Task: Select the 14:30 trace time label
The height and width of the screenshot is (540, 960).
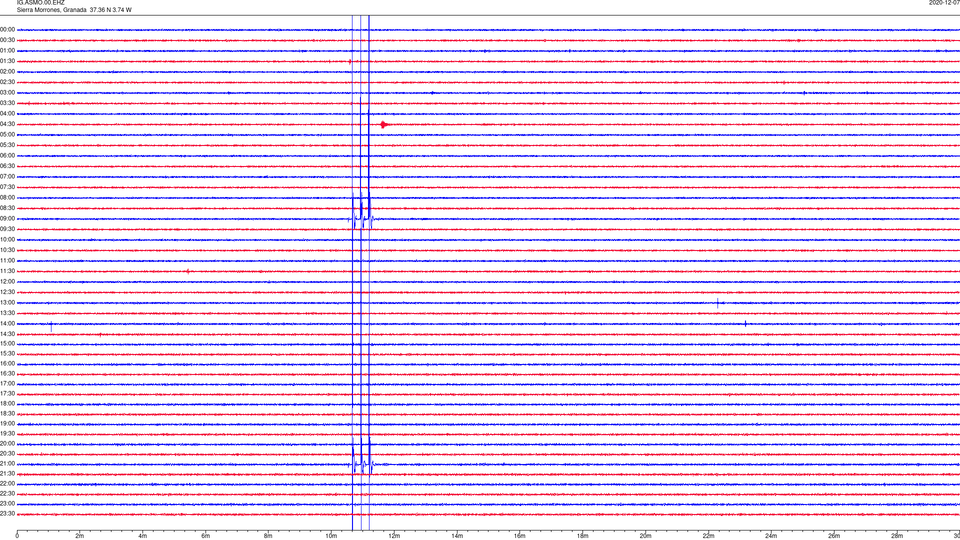Action: click(7, 334)
